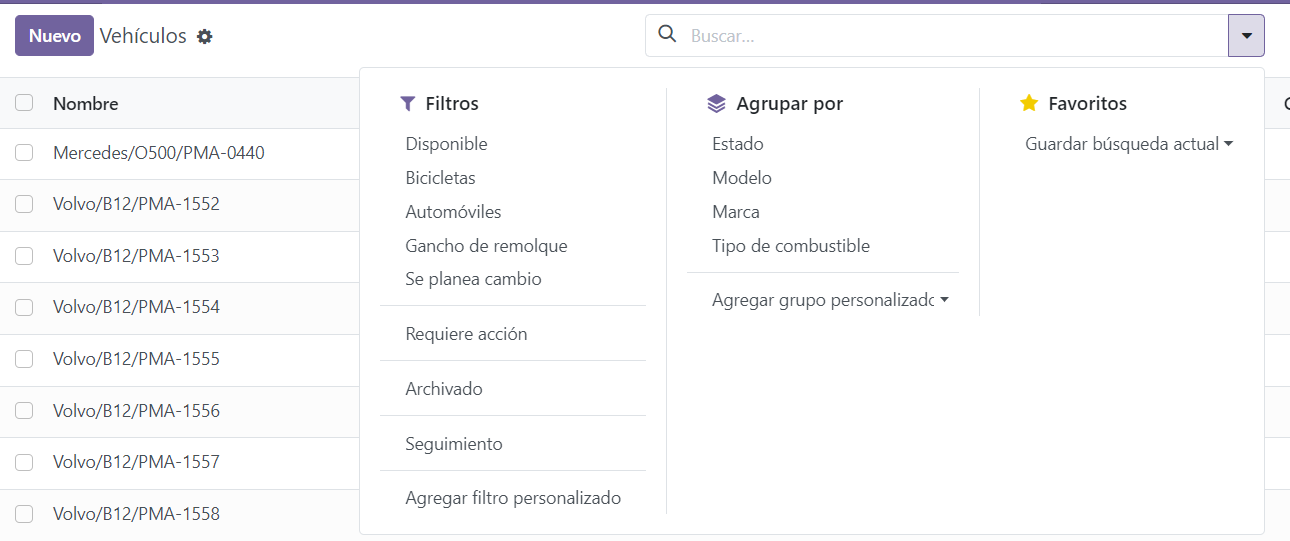This screenshot has height=541, width=1290.
Task: Check the Volvo/B12/PMA-1557 row checkbox
Action: pyautogui.click(x=24, y=462)
